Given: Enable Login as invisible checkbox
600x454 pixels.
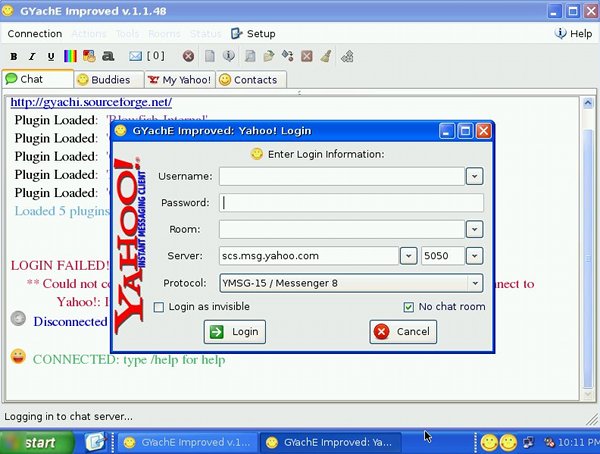Looking at the screenshot, I should (159, 307).
